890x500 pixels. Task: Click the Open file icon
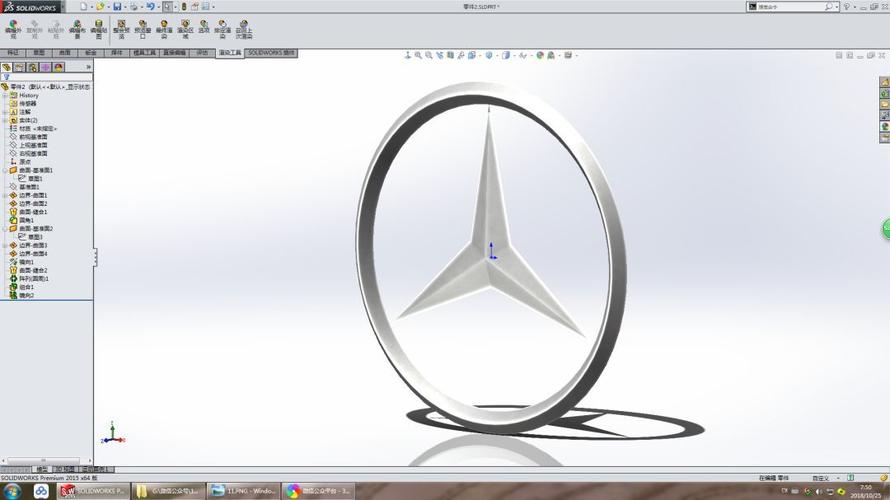click(x=100, y=7)
